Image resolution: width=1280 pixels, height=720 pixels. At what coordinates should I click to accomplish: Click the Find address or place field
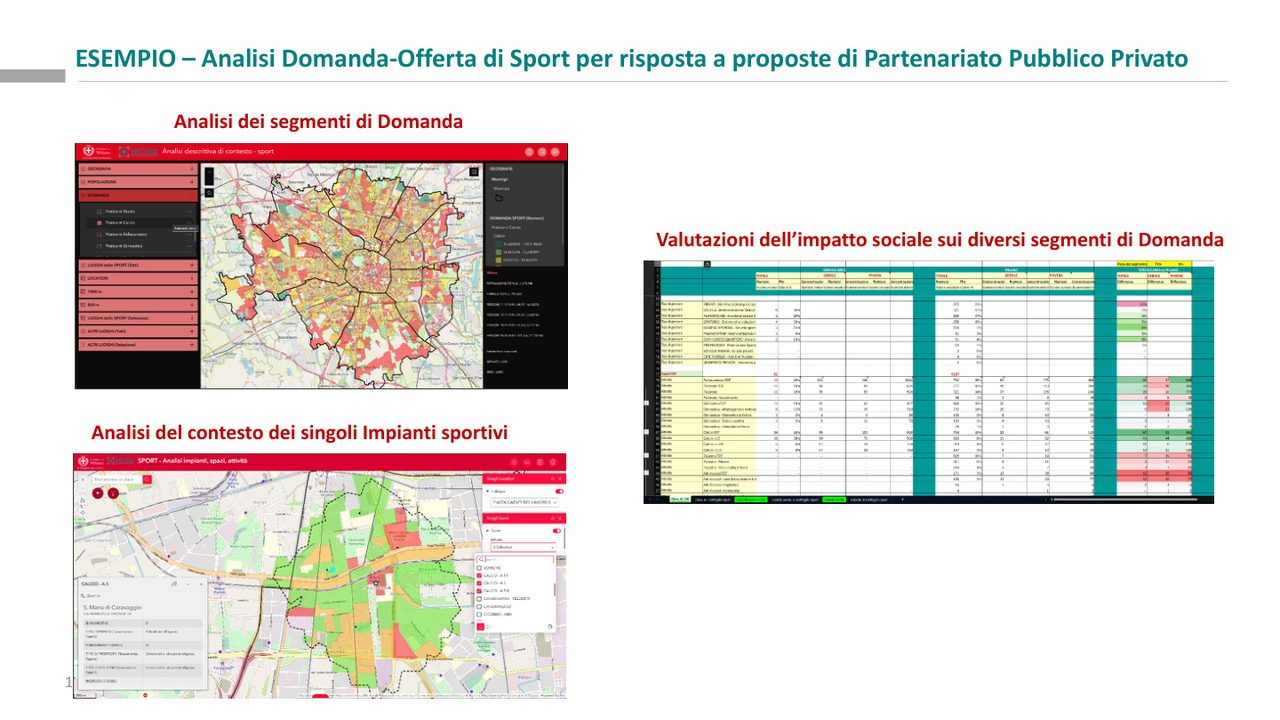pyautogui.click(x=118, y=480)
